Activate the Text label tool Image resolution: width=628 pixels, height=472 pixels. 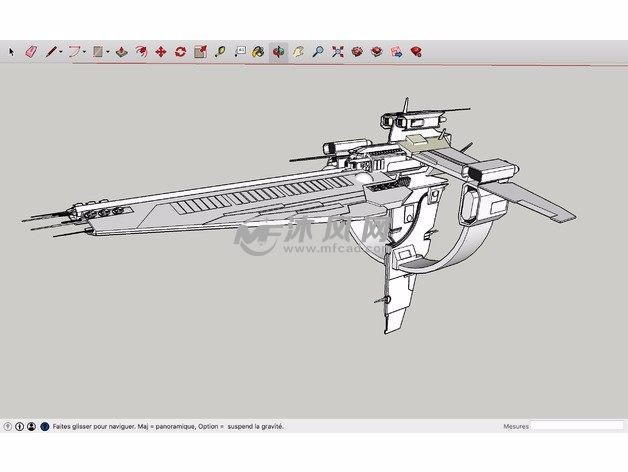click(239, 51)
